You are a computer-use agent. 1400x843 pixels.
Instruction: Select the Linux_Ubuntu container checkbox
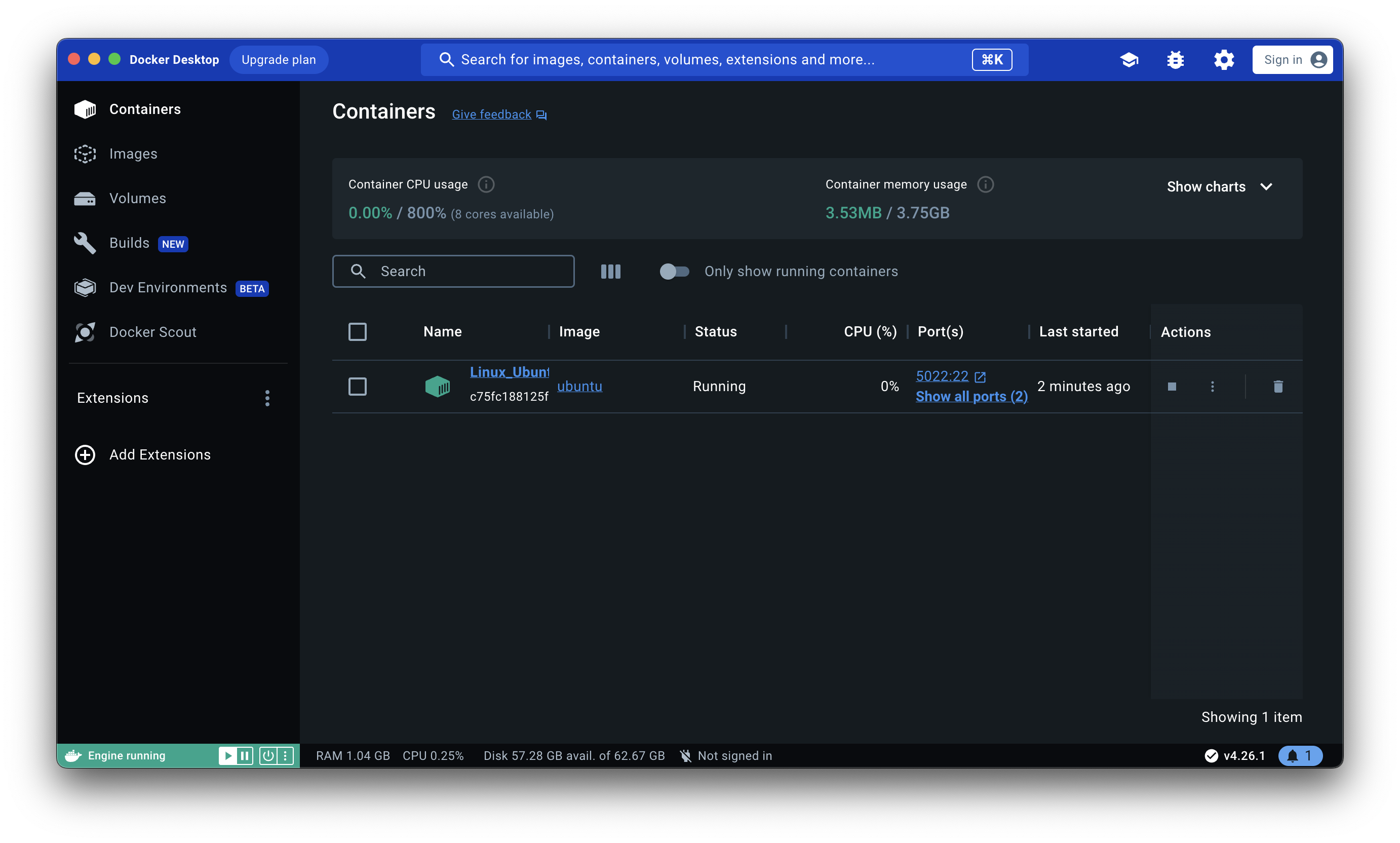[357, 386]
